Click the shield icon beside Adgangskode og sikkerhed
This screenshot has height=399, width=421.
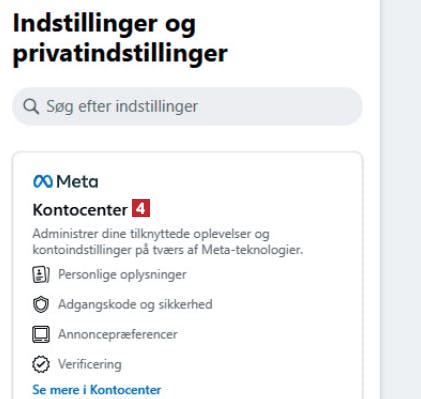[x=41, y=304]
